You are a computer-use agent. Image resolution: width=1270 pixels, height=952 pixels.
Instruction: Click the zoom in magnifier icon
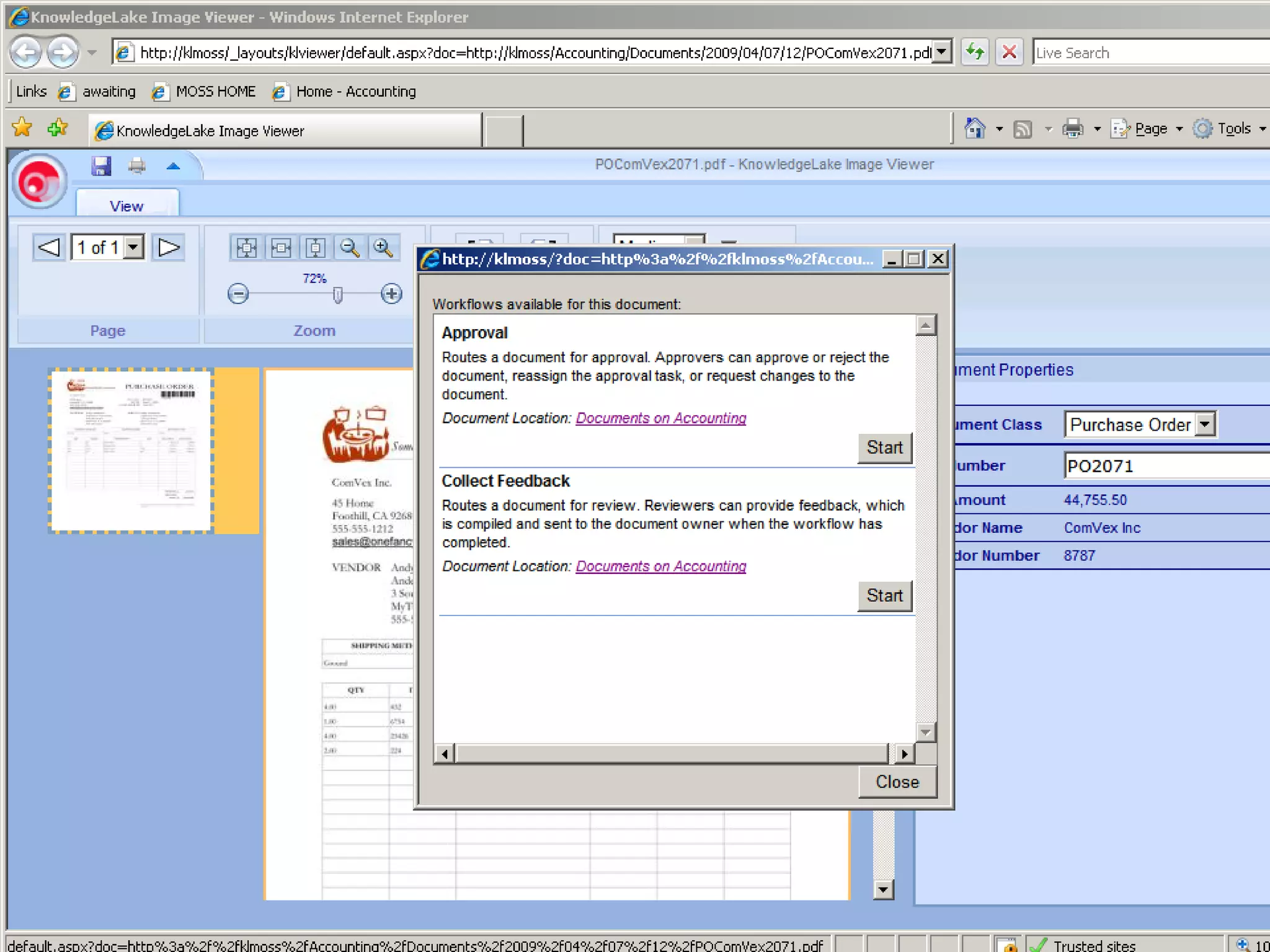pyautogui.click(x=383, y=248)
